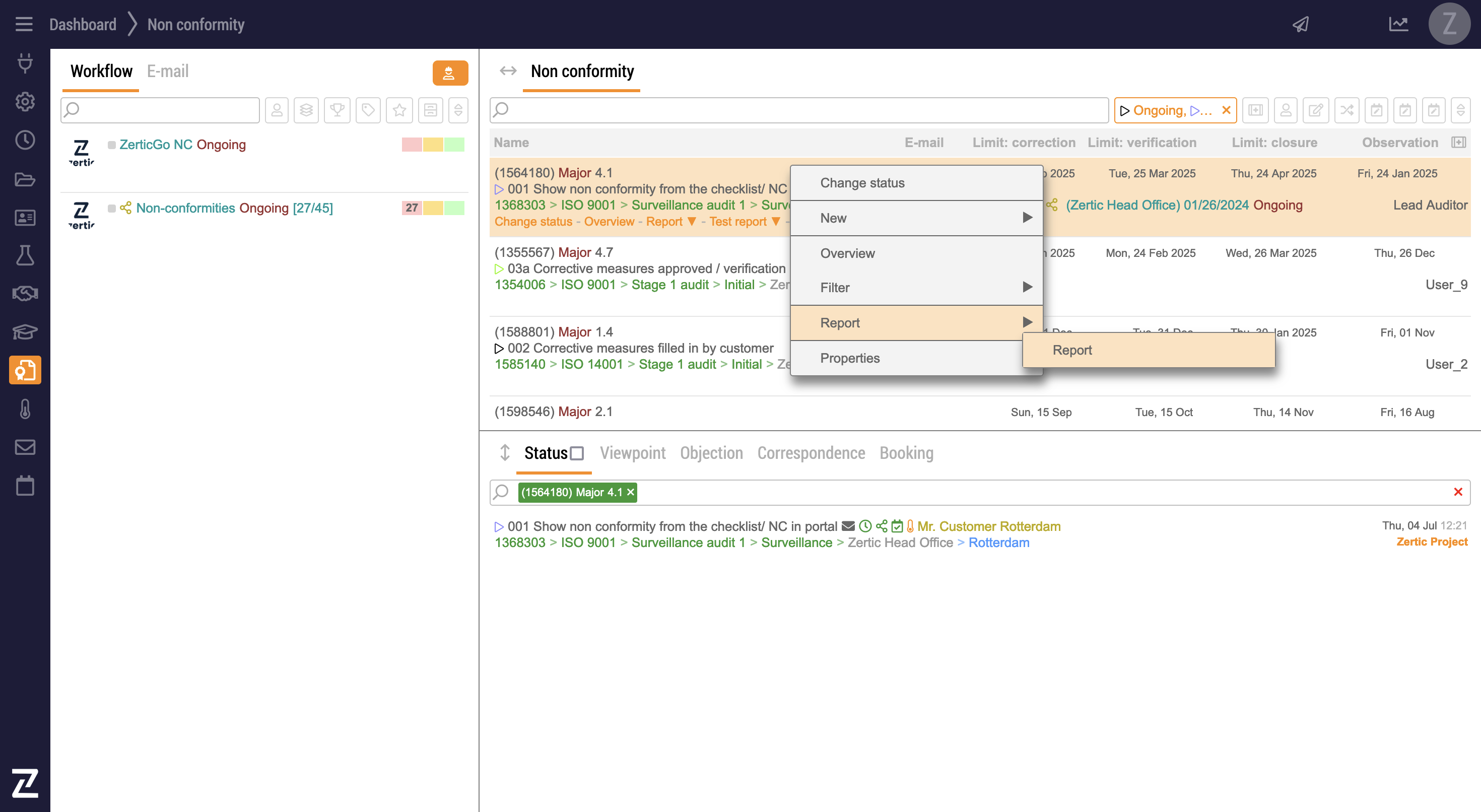Open the flask laboratory sidebar icon
This screenshot has width=1481, height=812.
coord(25,255)
